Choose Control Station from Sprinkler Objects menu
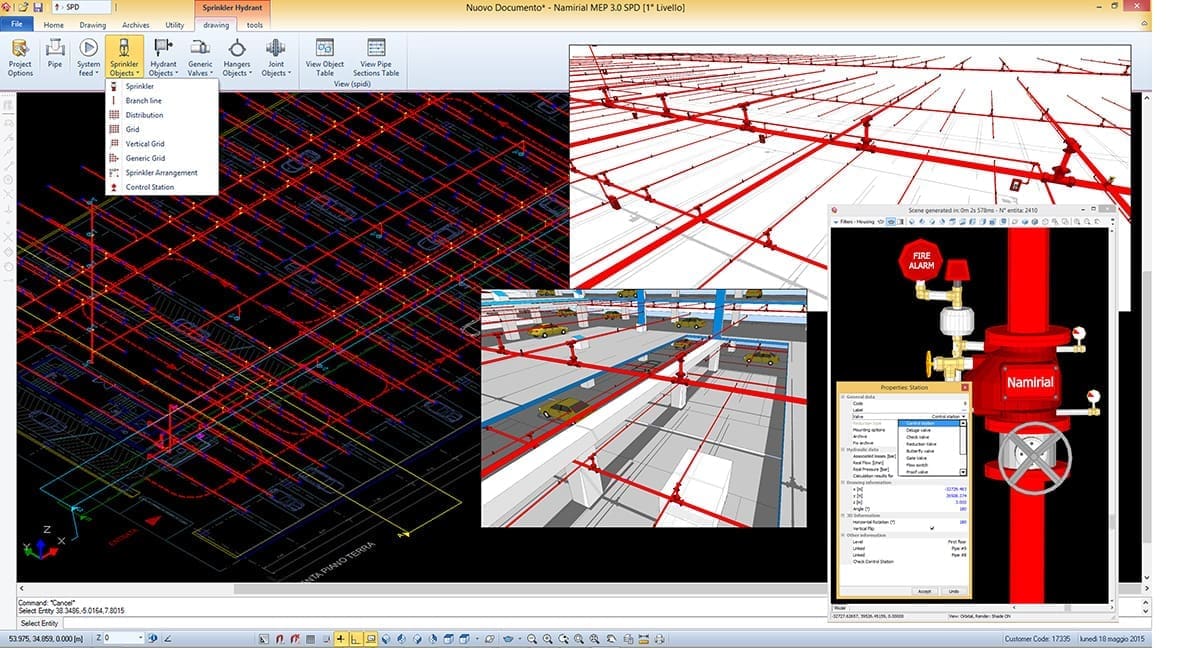 (x=149, y=187)
